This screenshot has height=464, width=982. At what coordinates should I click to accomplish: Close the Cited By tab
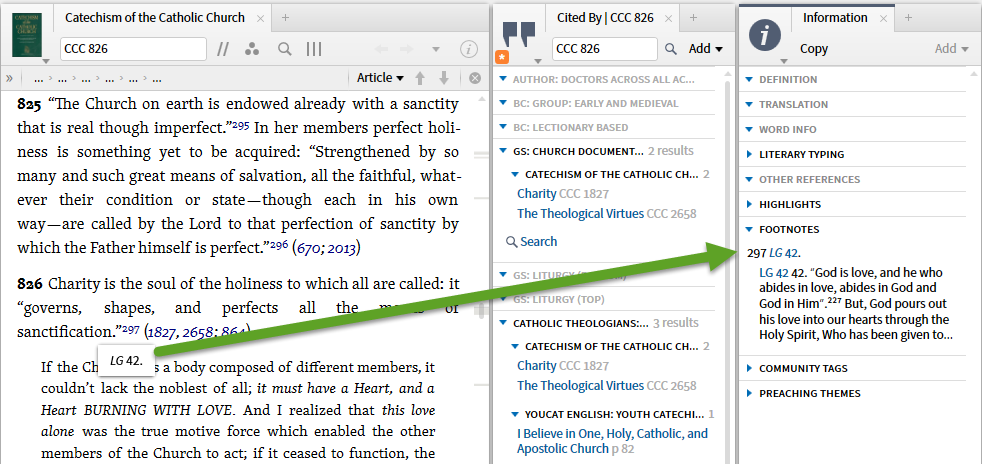(669, 19)
